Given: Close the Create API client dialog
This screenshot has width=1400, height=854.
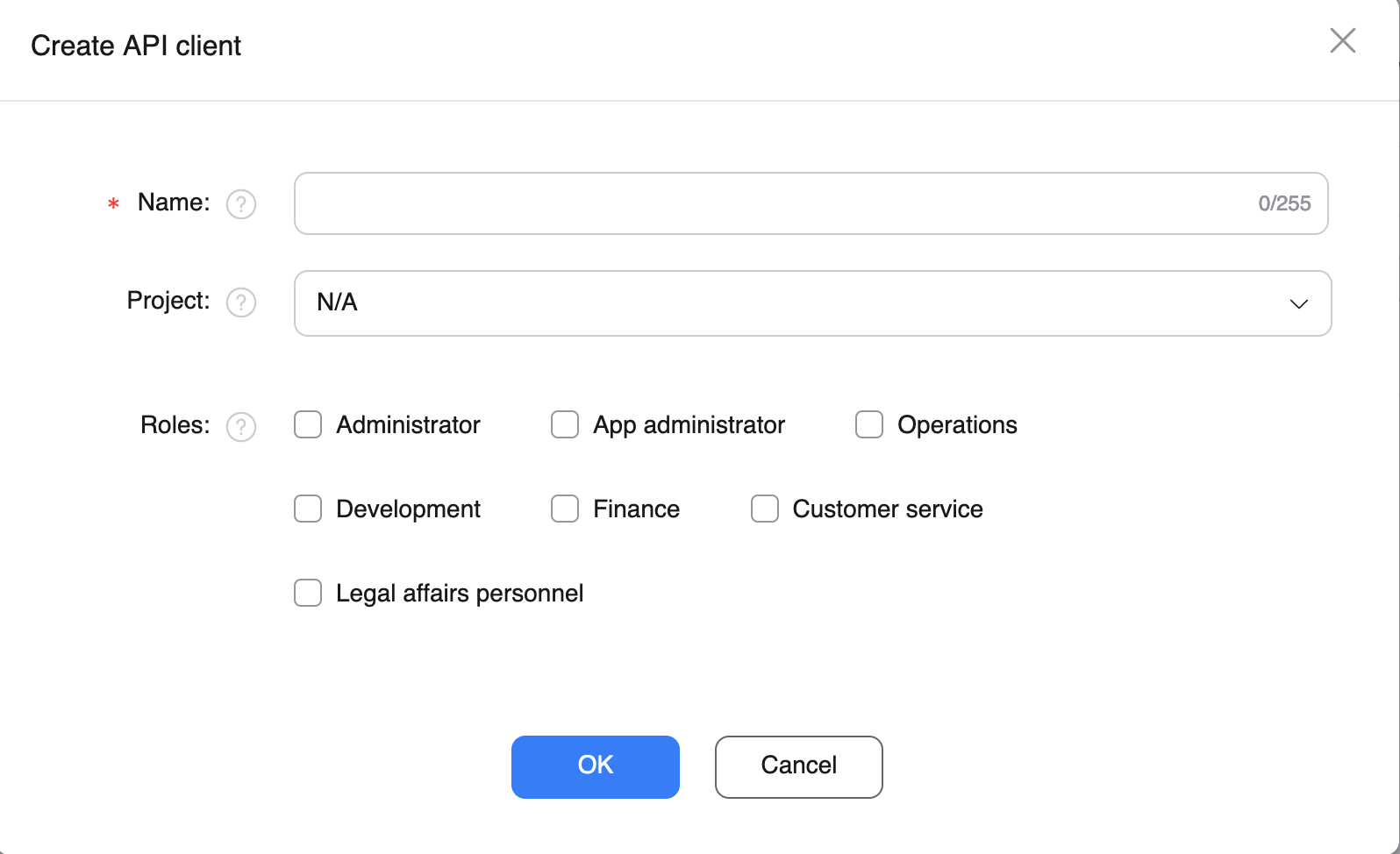Looking at the screenshot, I should point(1343,40).
